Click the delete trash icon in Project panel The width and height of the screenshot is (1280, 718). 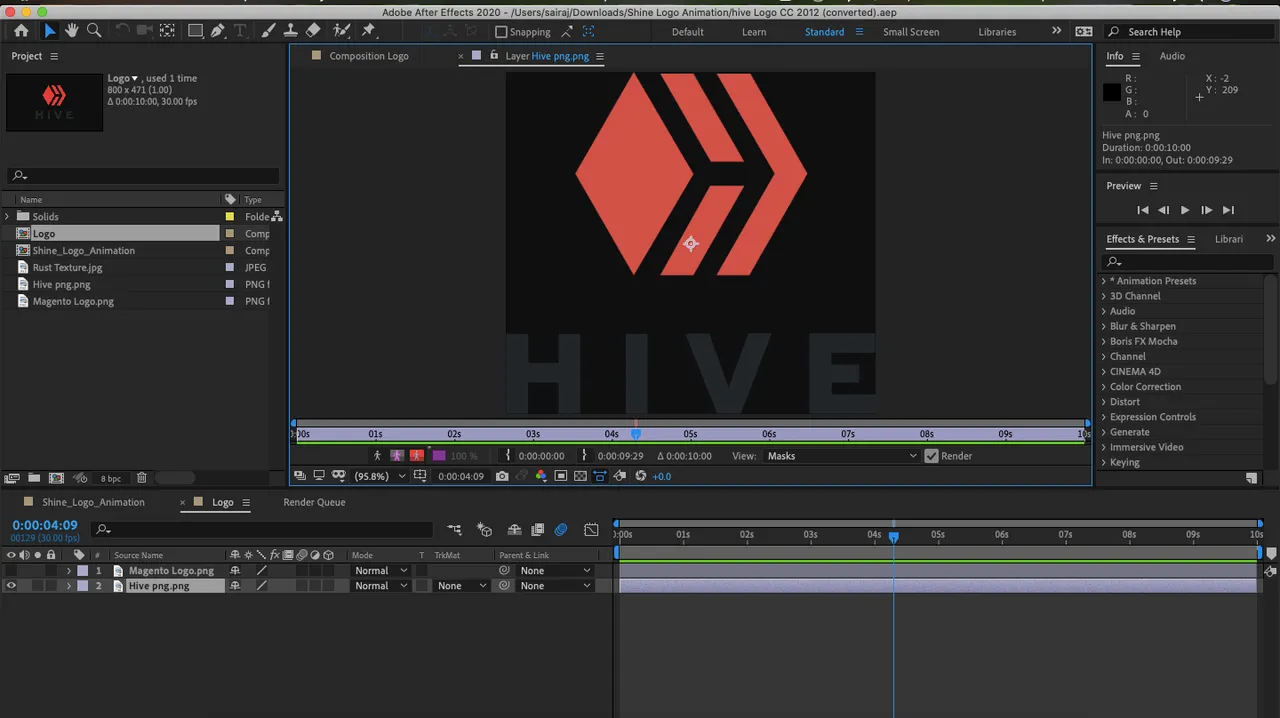coord(142,478)
